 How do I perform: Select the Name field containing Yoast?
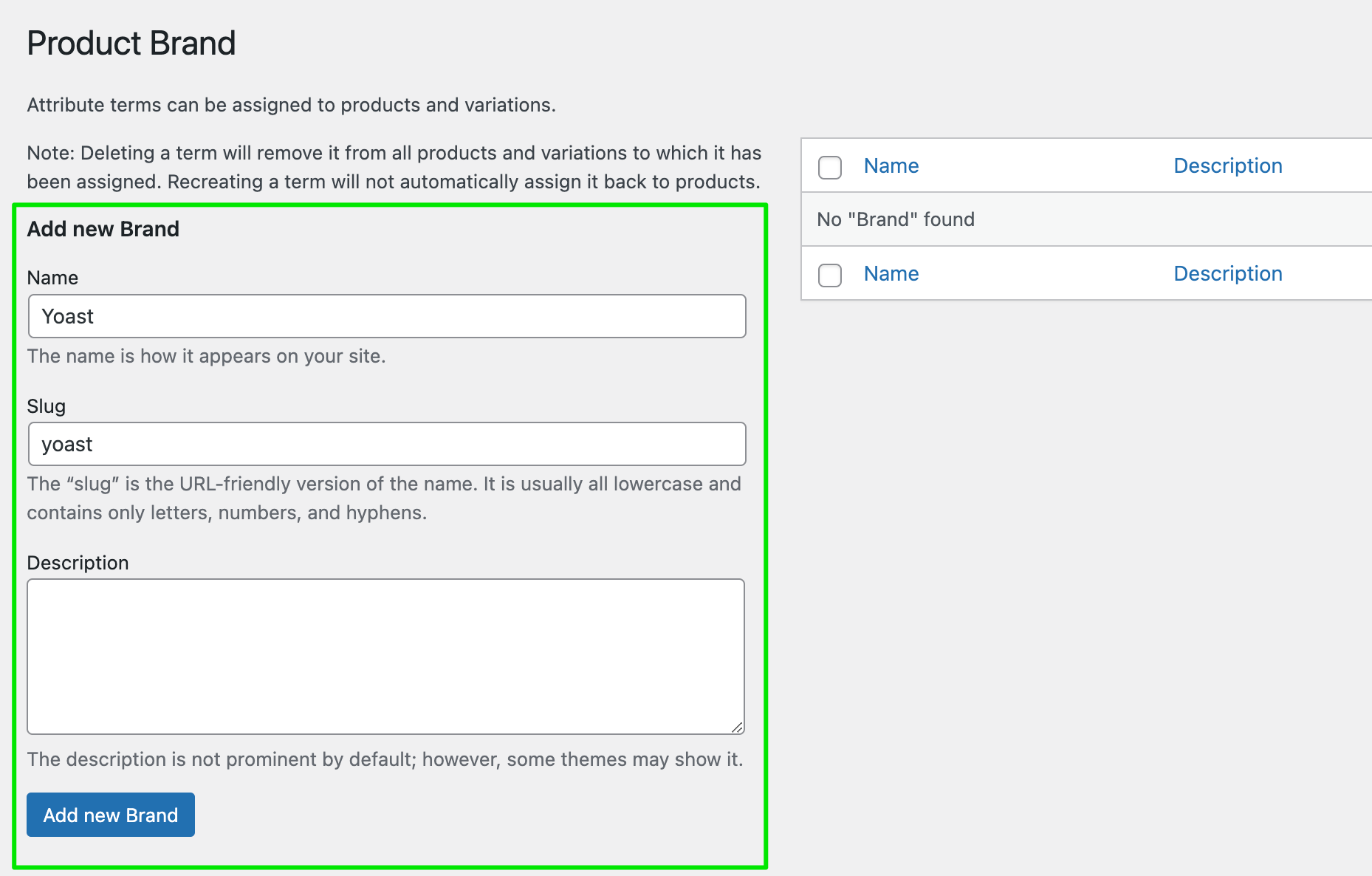click(x=386, y=316)
